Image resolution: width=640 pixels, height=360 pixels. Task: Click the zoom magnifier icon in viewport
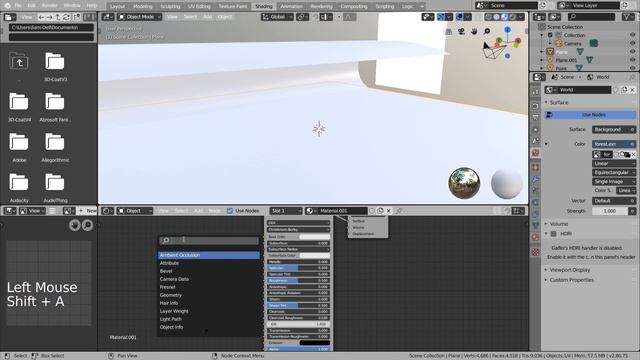click(x=487, y=31)
